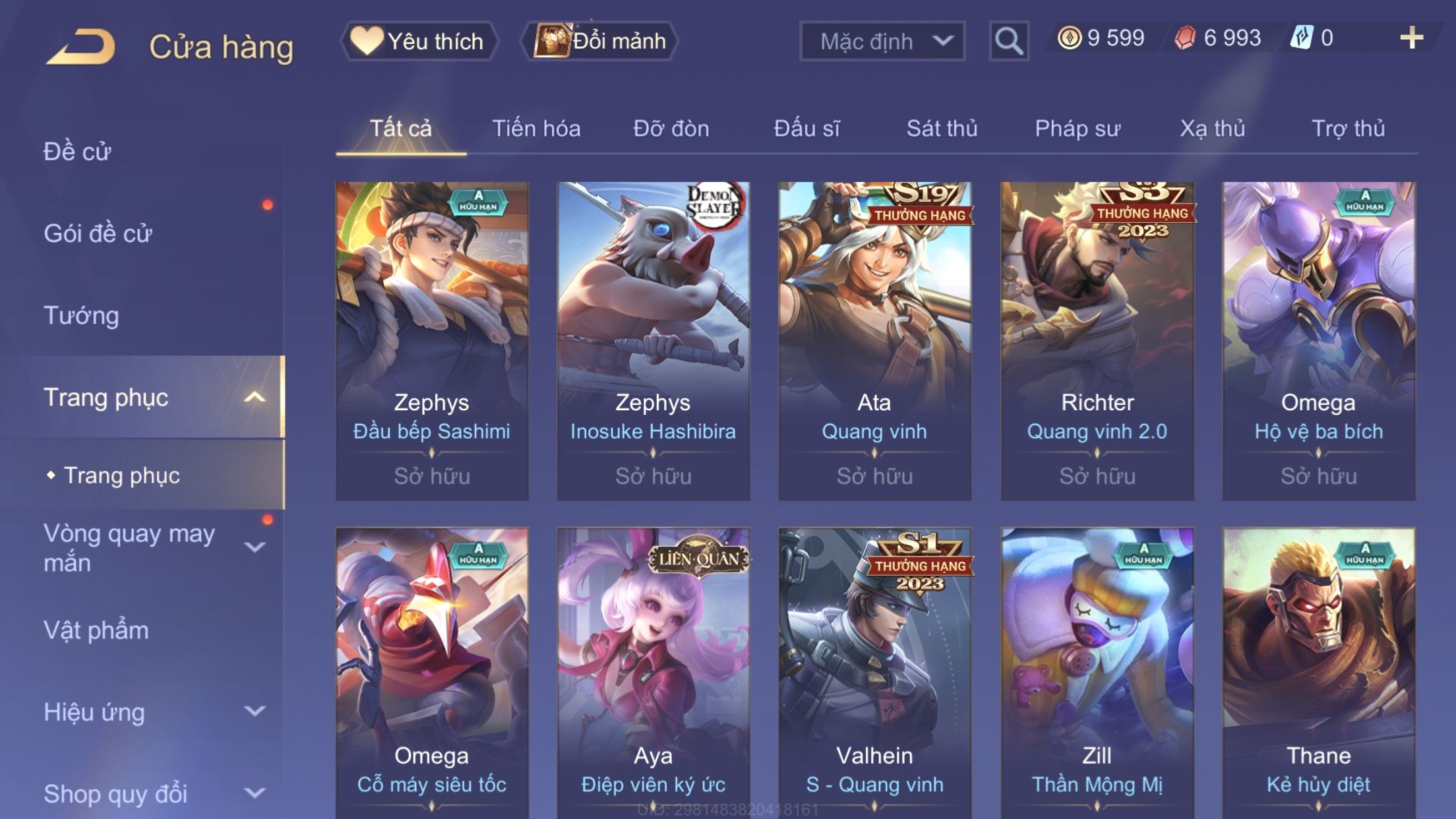Screen dimensions: 1456x819
Task: Tap the golden back arrow icon
Action: (80, 46)
